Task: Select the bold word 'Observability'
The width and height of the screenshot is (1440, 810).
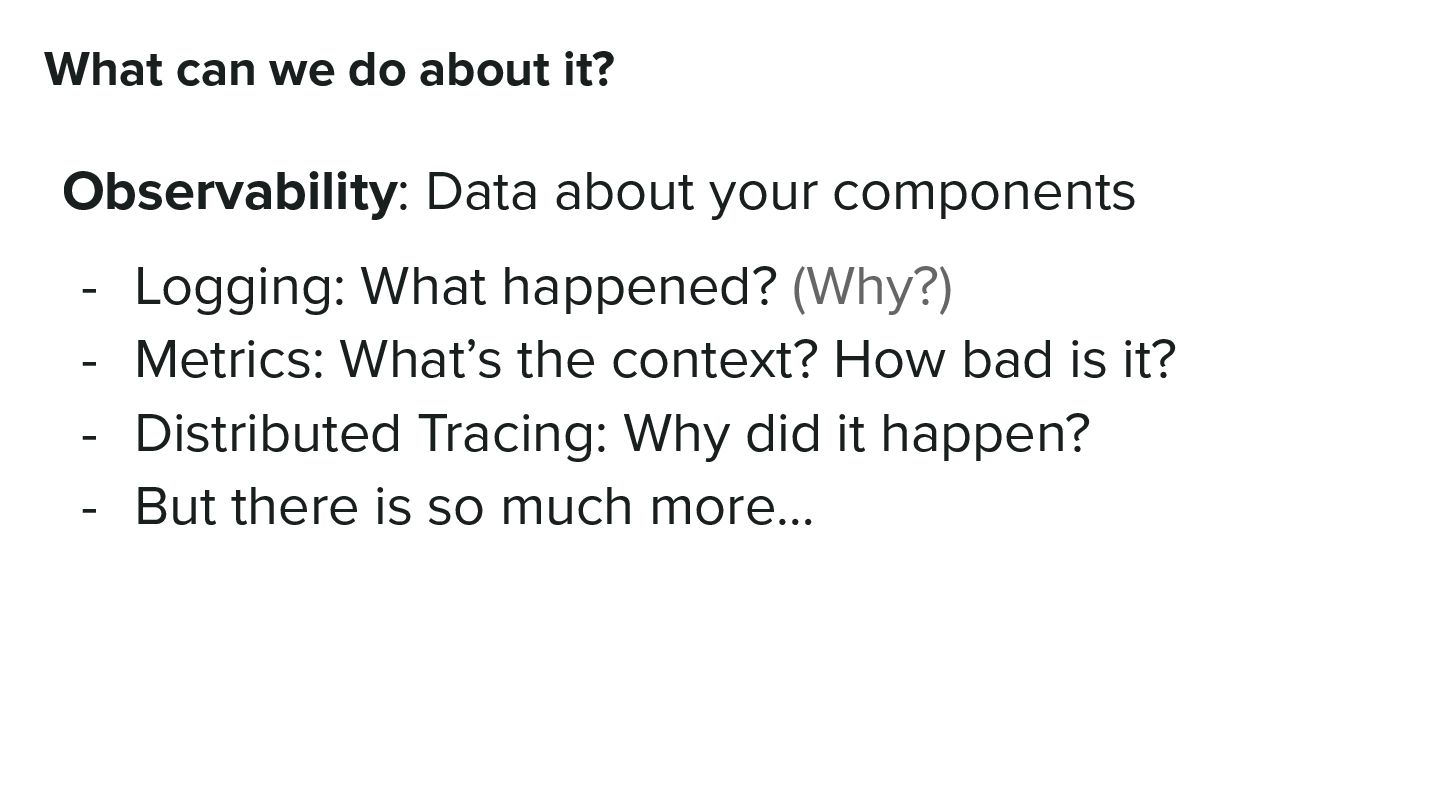Action: (229, 192)
